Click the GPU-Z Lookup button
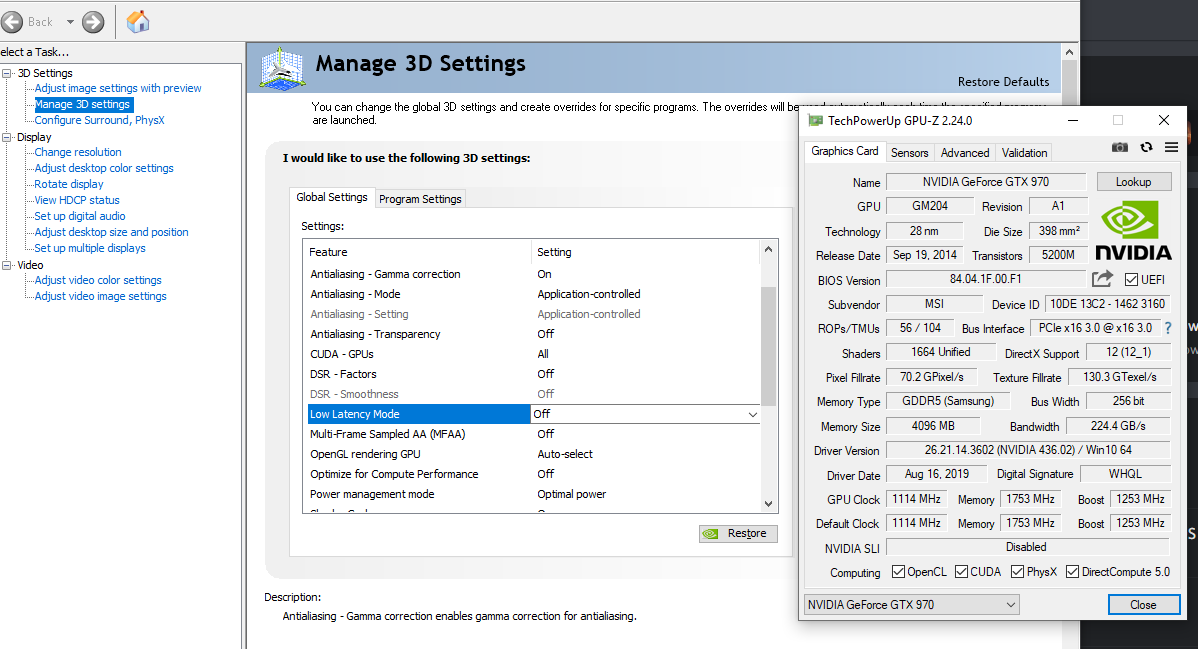The width and height of the screenshot is (1198, 649). 1134,182
